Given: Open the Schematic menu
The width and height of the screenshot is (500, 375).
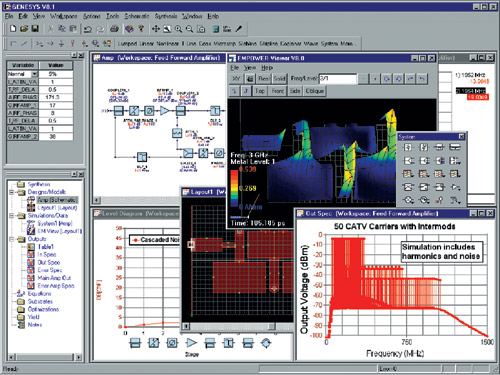Looking at the screenshot, I should pos(137,16).
